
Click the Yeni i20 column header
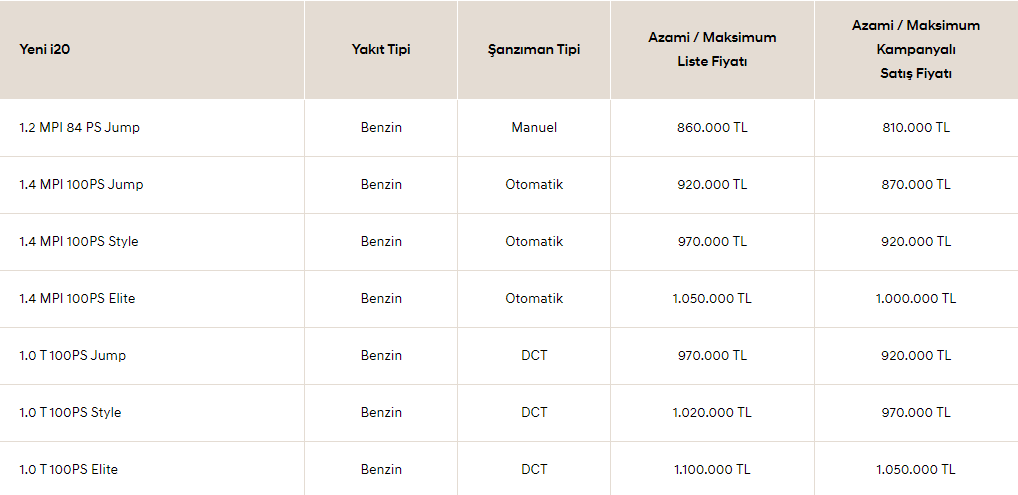click(x=45, y=50)
